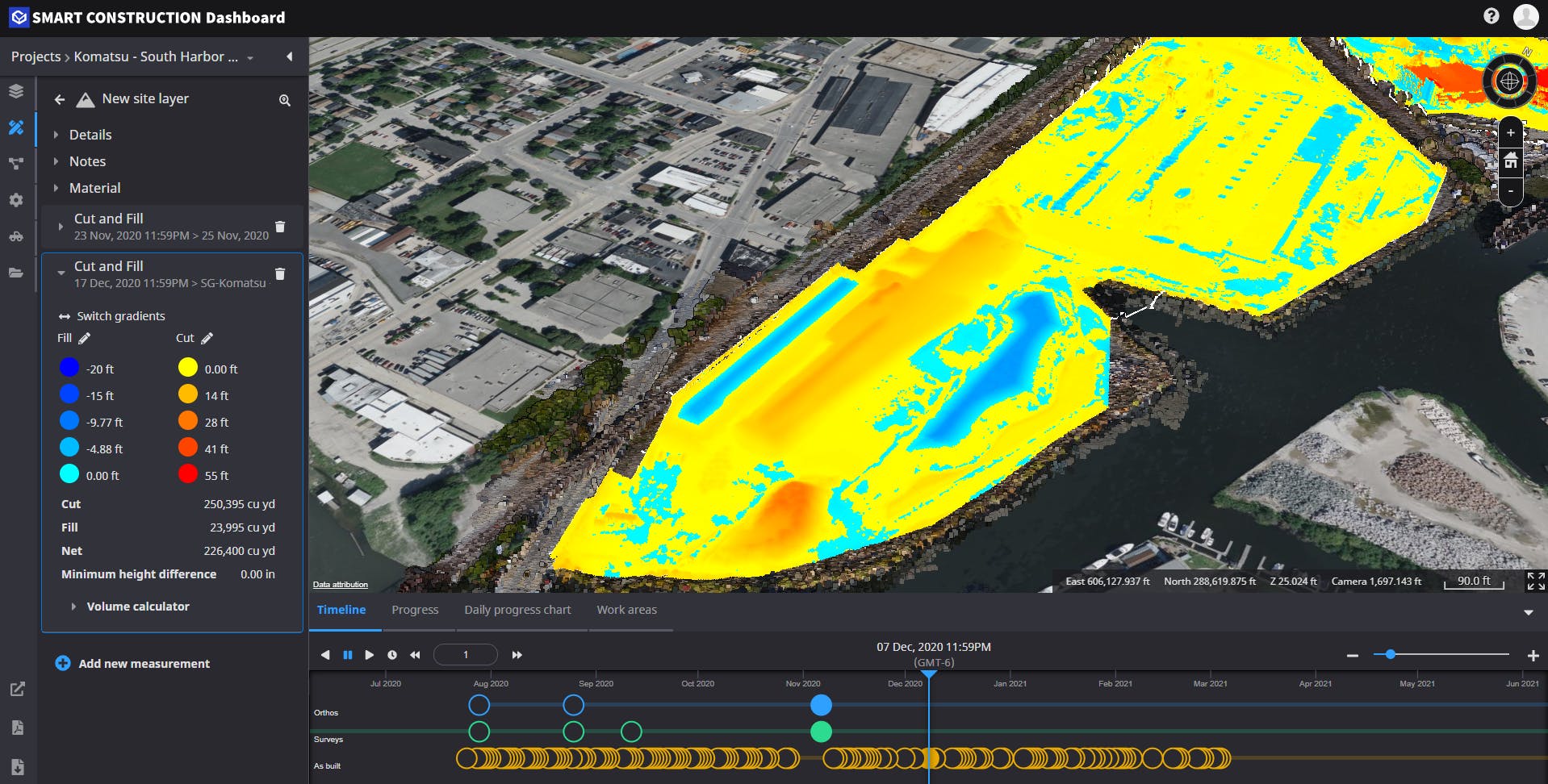1548x784 pixels.
Task: Click the help question mark icon
Action: (x=1490, y=15)
